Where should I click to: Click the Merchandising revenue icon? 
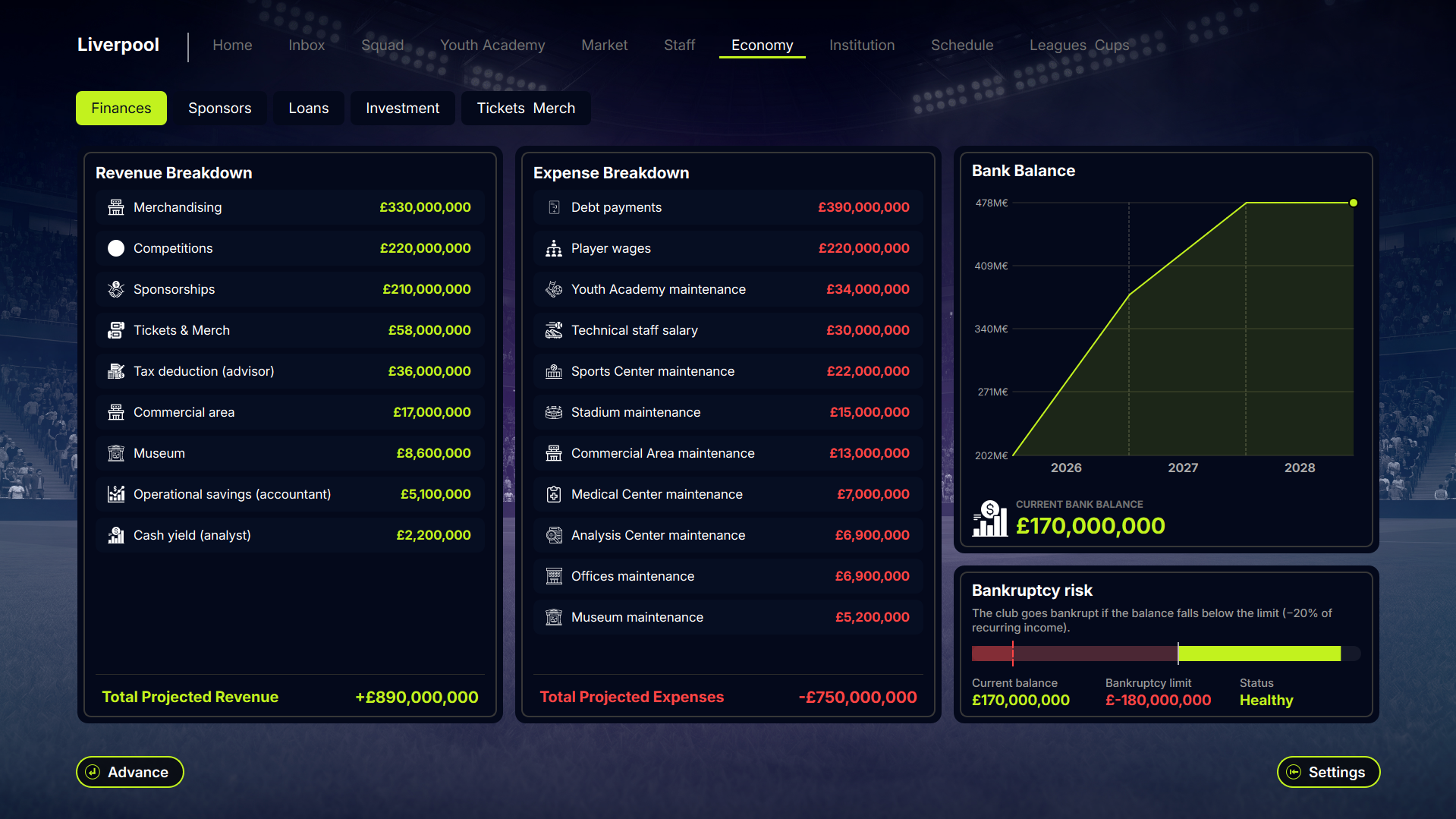[x=116, y=207]
